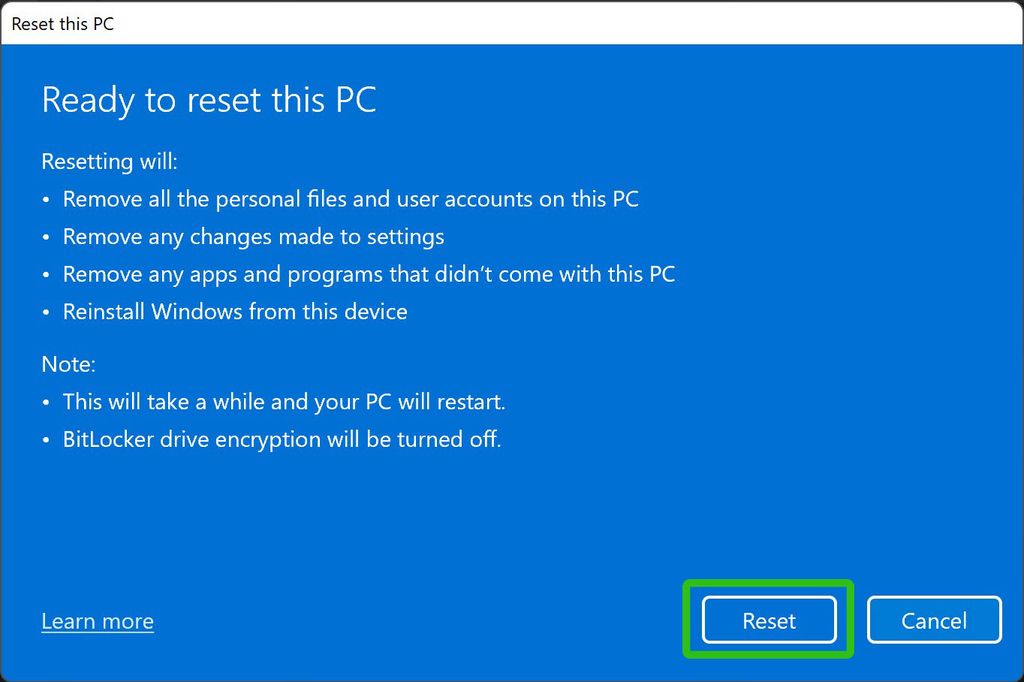This screenshot has height=682, width=1024.
Task: Click the BitLocker drive encryption note
Action: (x=282, y=439)
